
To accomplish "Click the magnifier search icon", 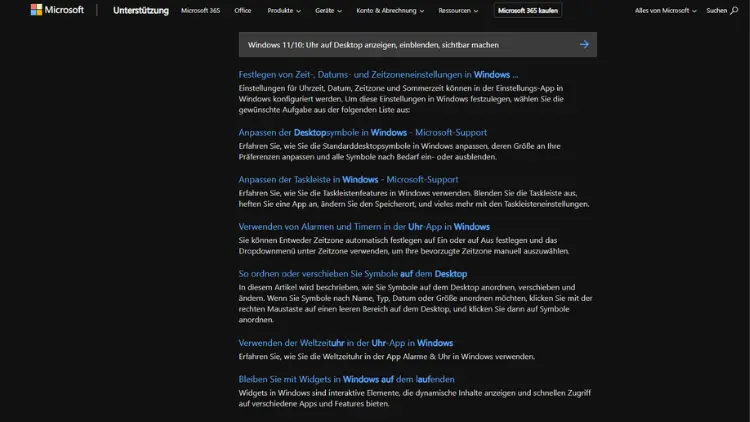I will click(734, 11).
